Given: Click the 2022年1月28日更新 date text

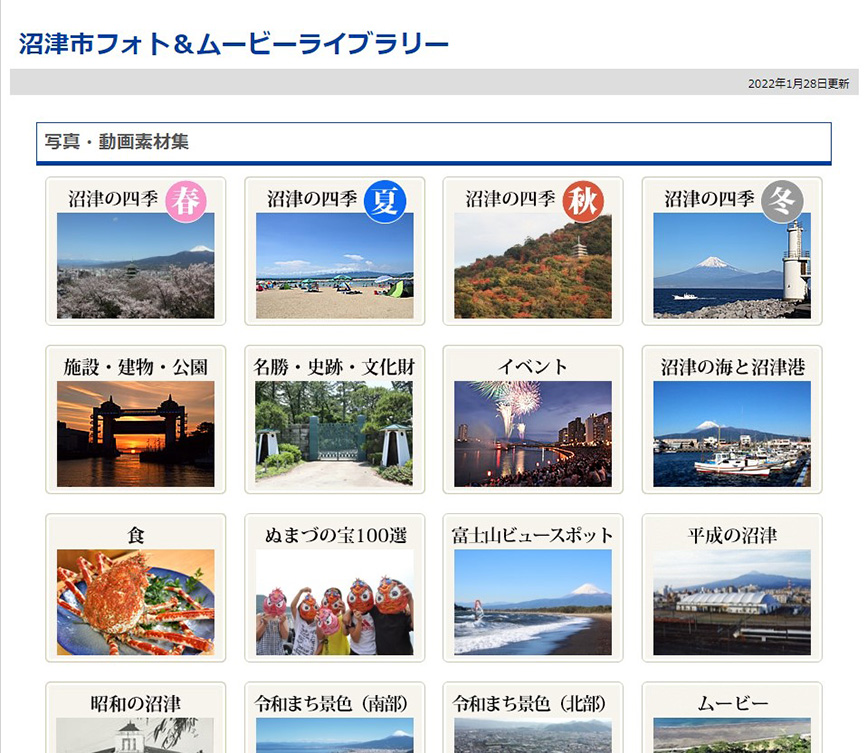Looking at the screenshot, I should (798, 83).
